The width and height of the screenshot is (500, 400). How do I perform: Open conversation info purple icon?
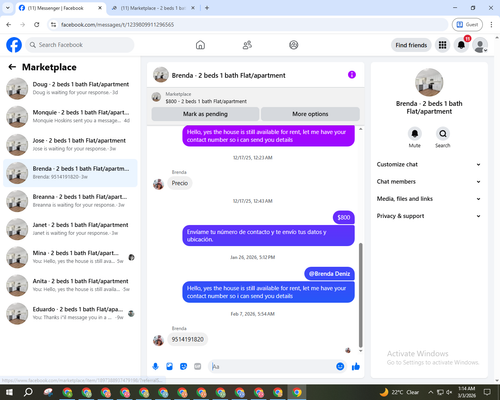click(x=352, y=75)
